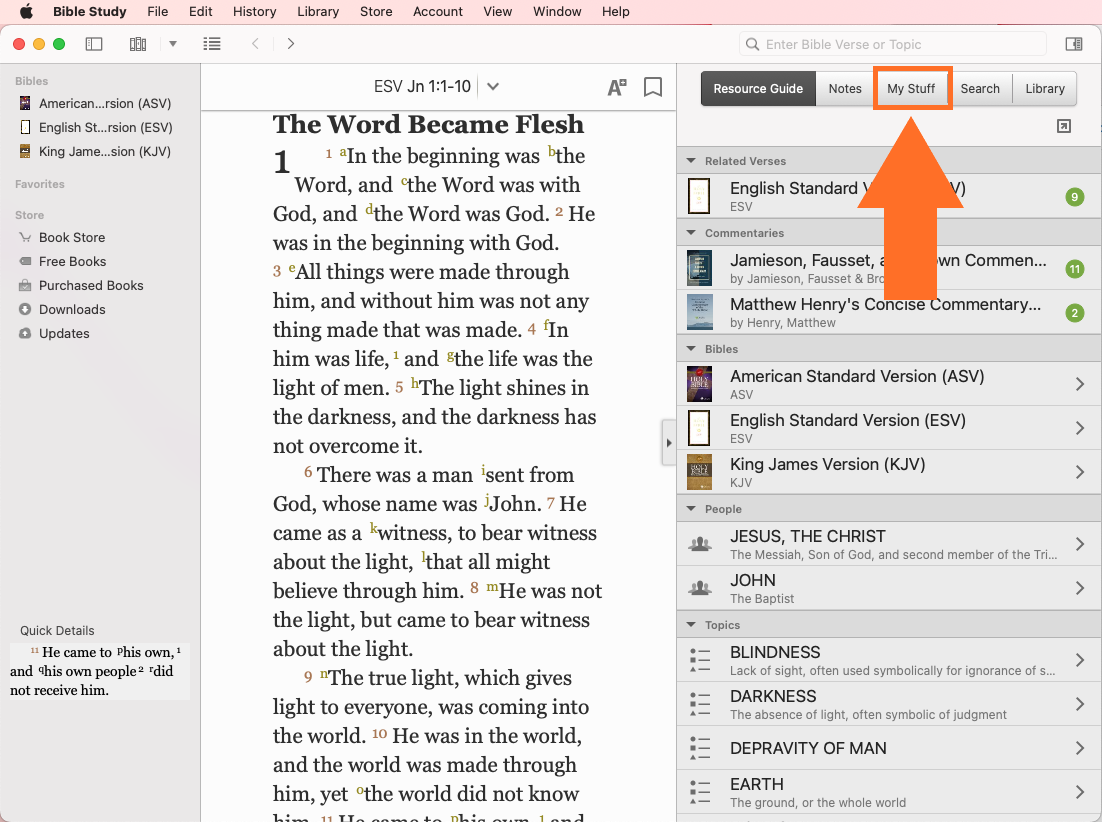The image size is (1102, 822).
Task: Click the table of contents list icon
Action: click(x=212, y=44)
